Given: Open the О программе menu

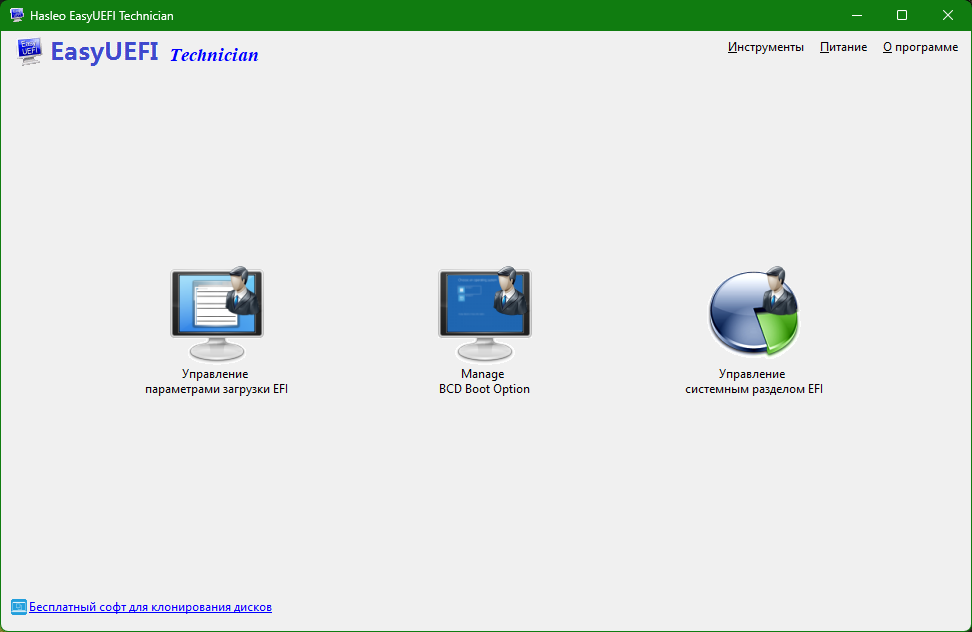Looking at the screenshot, I should click(x=921, y=47).
